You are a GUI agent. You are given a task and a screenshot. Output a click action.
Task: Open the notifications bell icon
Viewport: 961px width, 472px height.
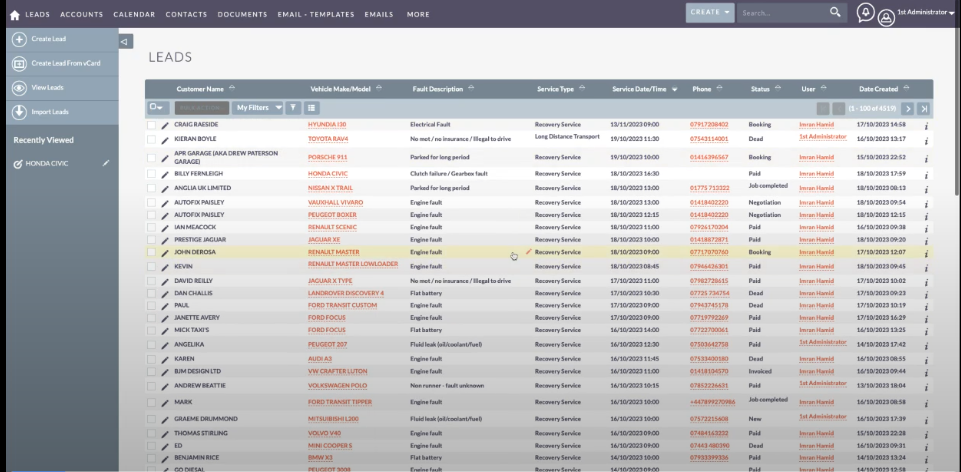[x=865, y=13]
